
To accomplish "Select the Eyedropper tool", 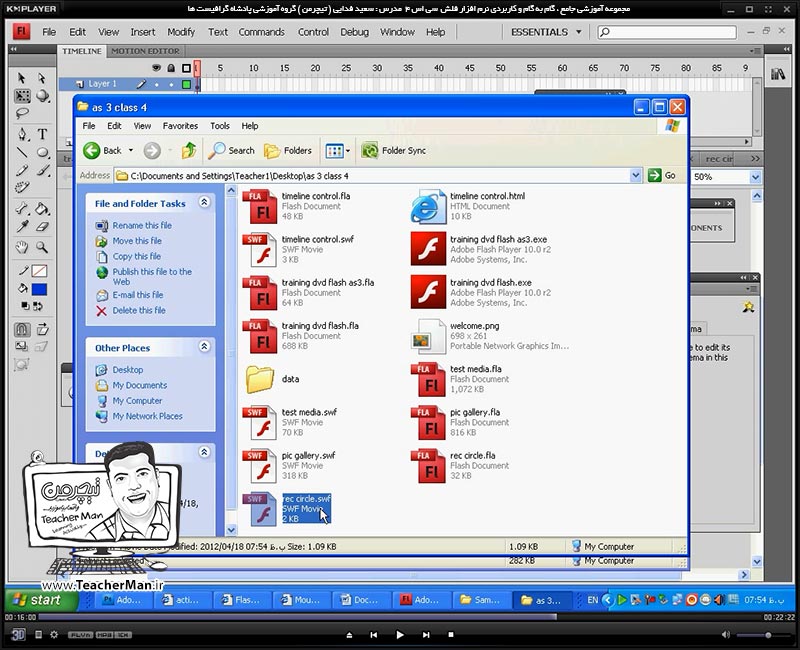I will [22, 227].
